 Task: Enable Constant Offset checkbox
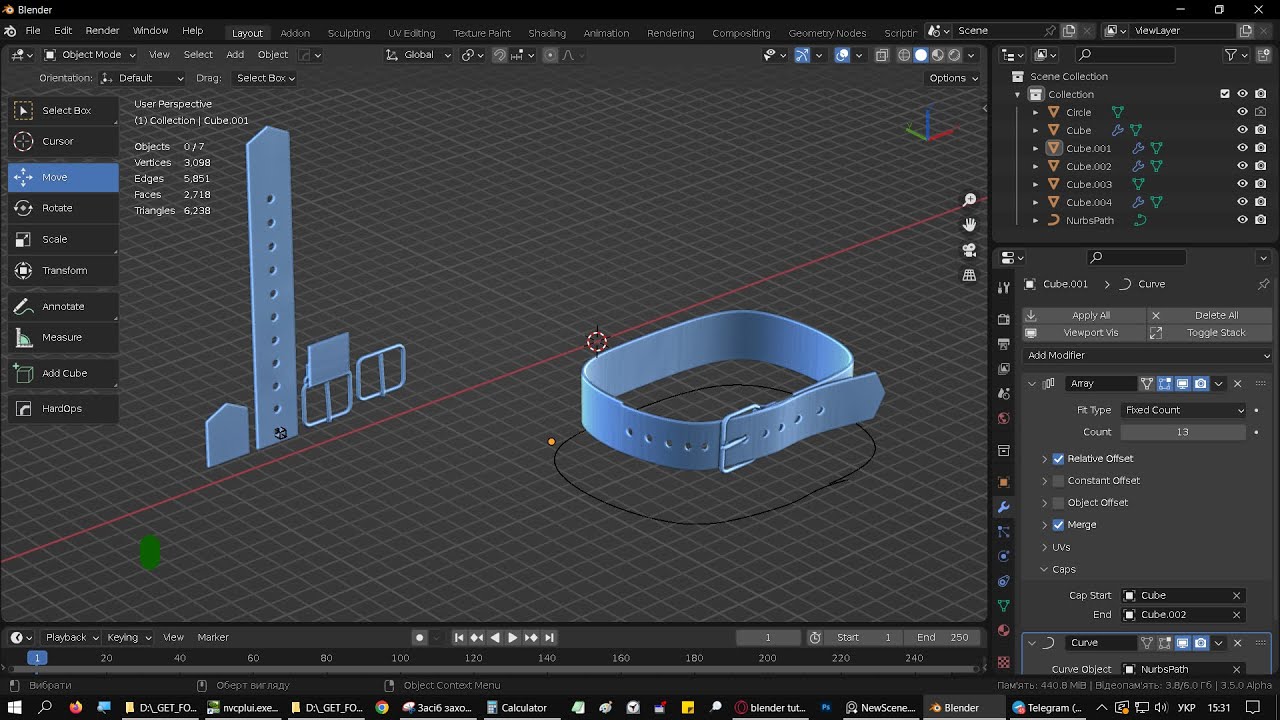[x=1059, y=480]
